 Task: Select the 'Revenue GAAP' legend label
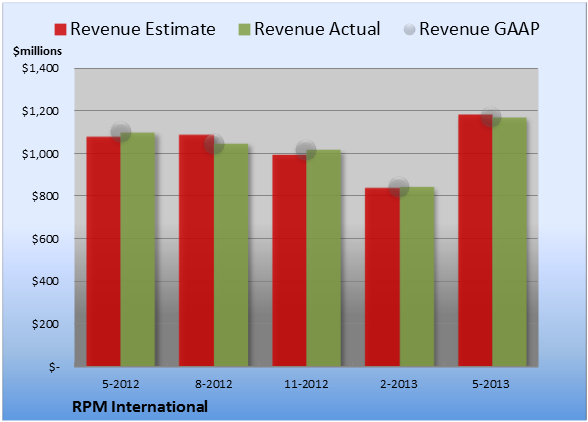[x=479, y=29]
